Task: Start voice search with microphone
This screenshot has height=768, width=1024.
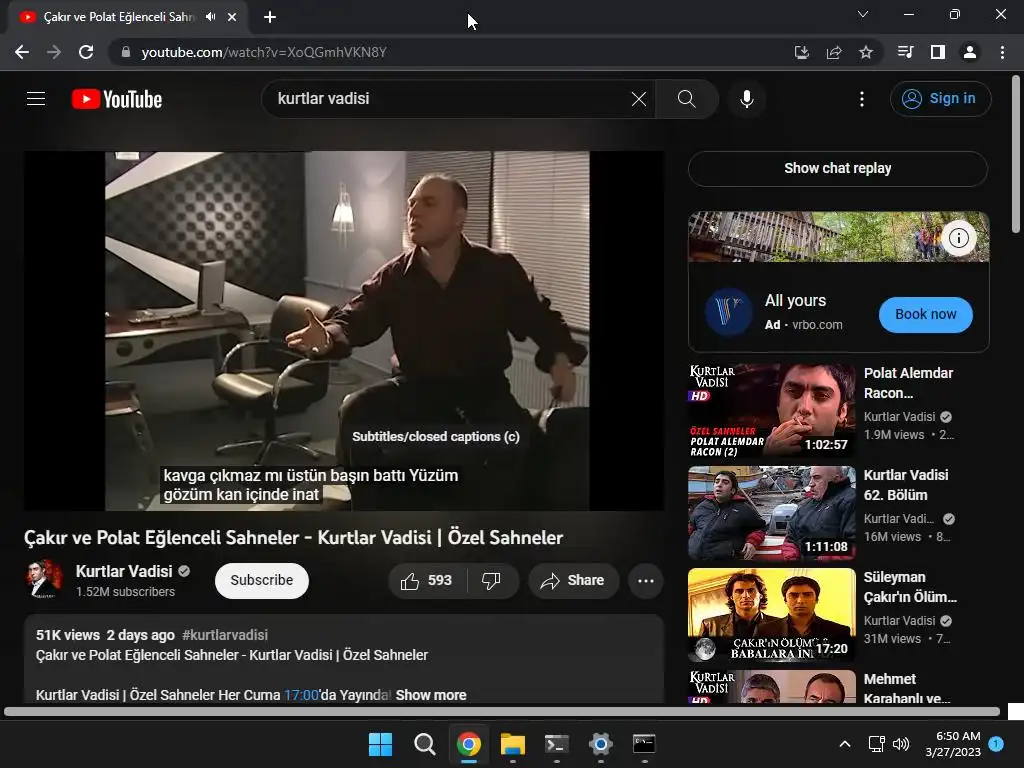Action: click(x=746, y=99)
